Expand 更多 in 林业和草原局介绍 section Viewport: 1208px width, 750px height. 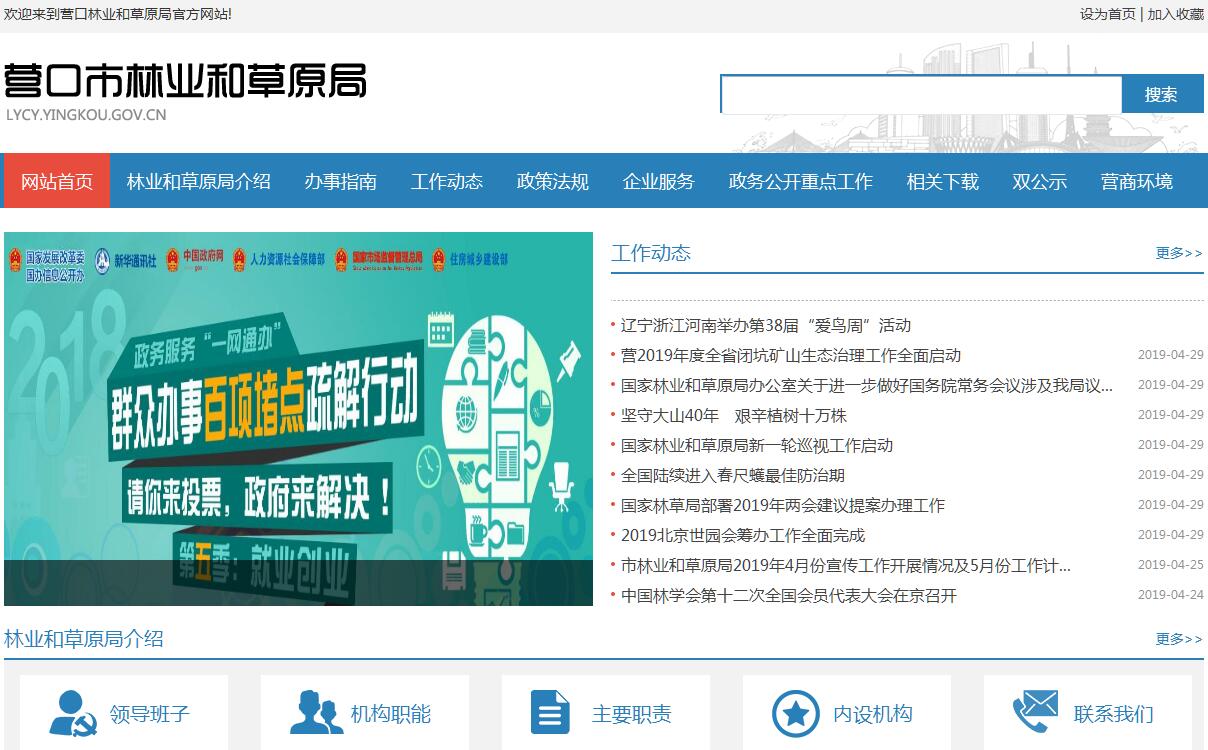click(x=1178, y=639)
